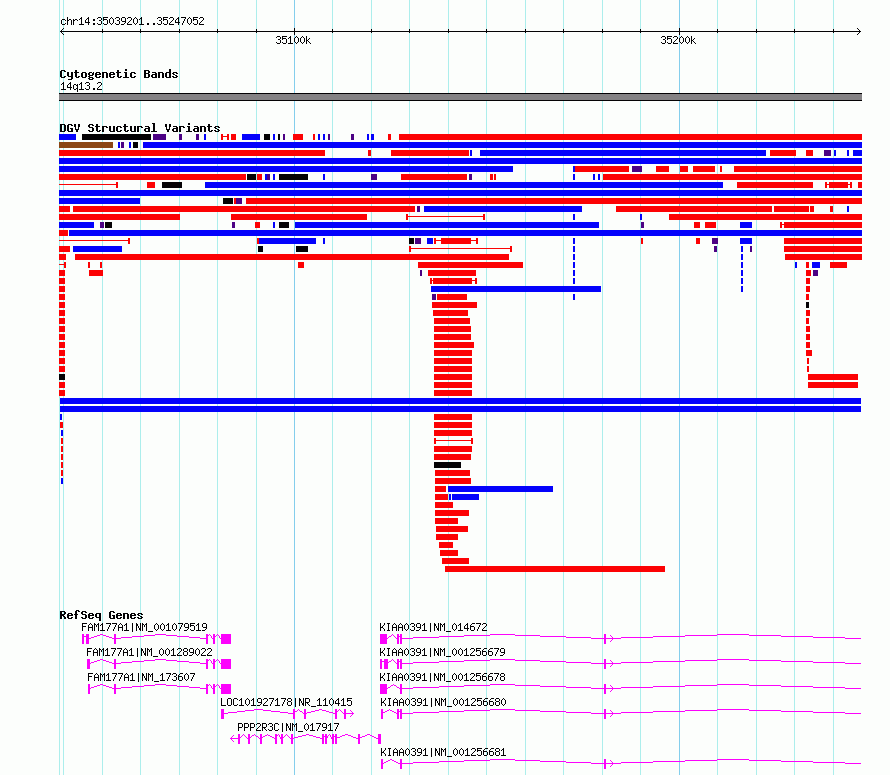Click the RefSeq Genes track title
This screenshot has height=775, width=890.
coord(101,615)
